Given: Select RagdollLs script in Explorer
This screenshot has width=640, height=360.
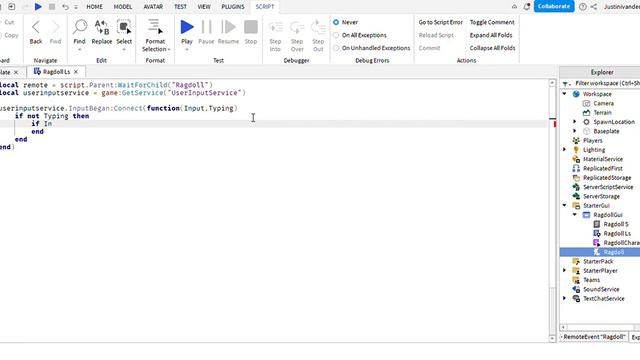Looking at the screenshot, I should coord(617,233).
